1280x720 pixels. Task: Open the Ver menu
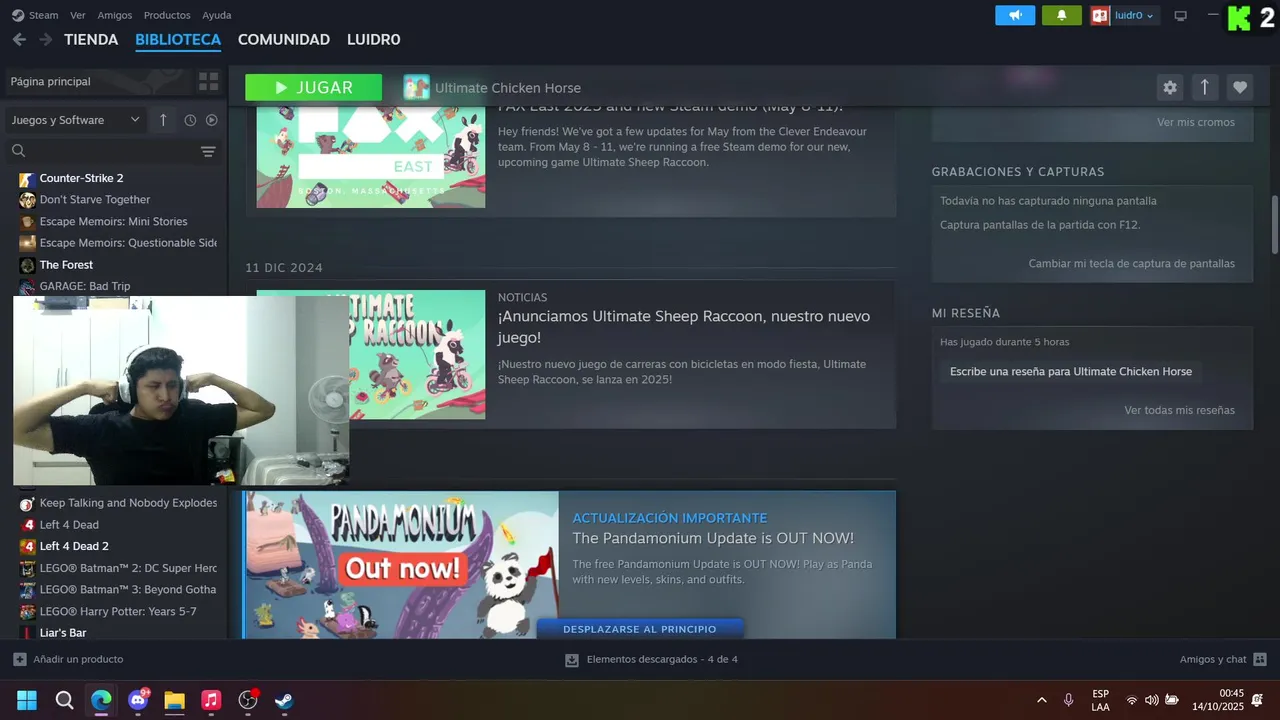78,15
